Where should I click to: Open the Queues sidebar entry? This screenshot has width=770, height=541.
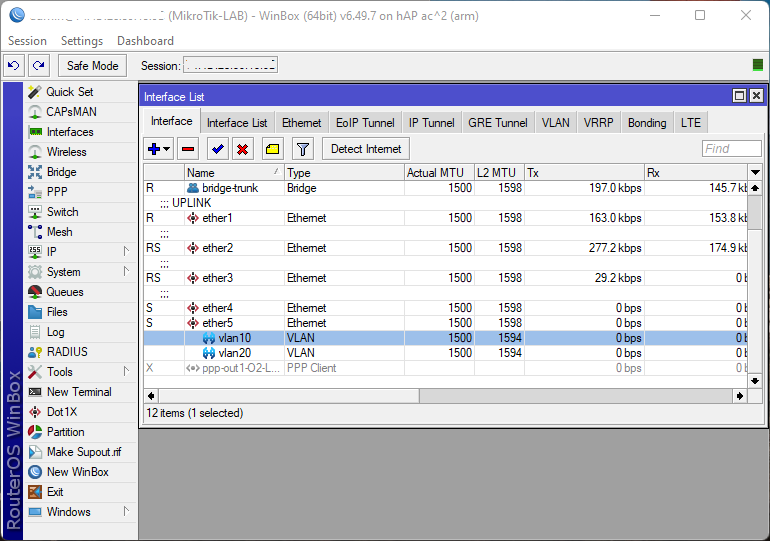pyautogui.click(x=80, y=292)
